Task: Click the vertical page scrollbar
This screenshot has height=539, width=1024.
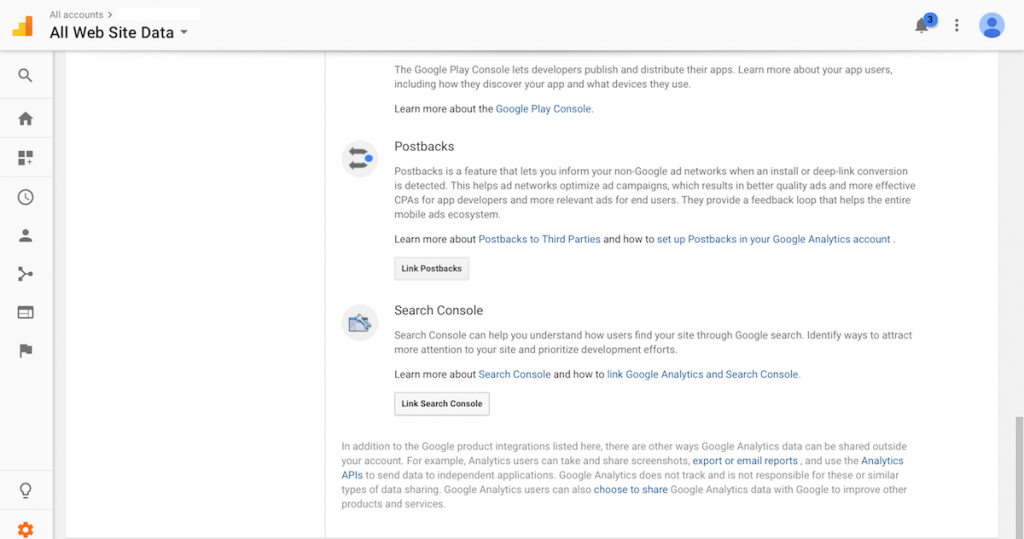Action: (x=1019, y=477)
